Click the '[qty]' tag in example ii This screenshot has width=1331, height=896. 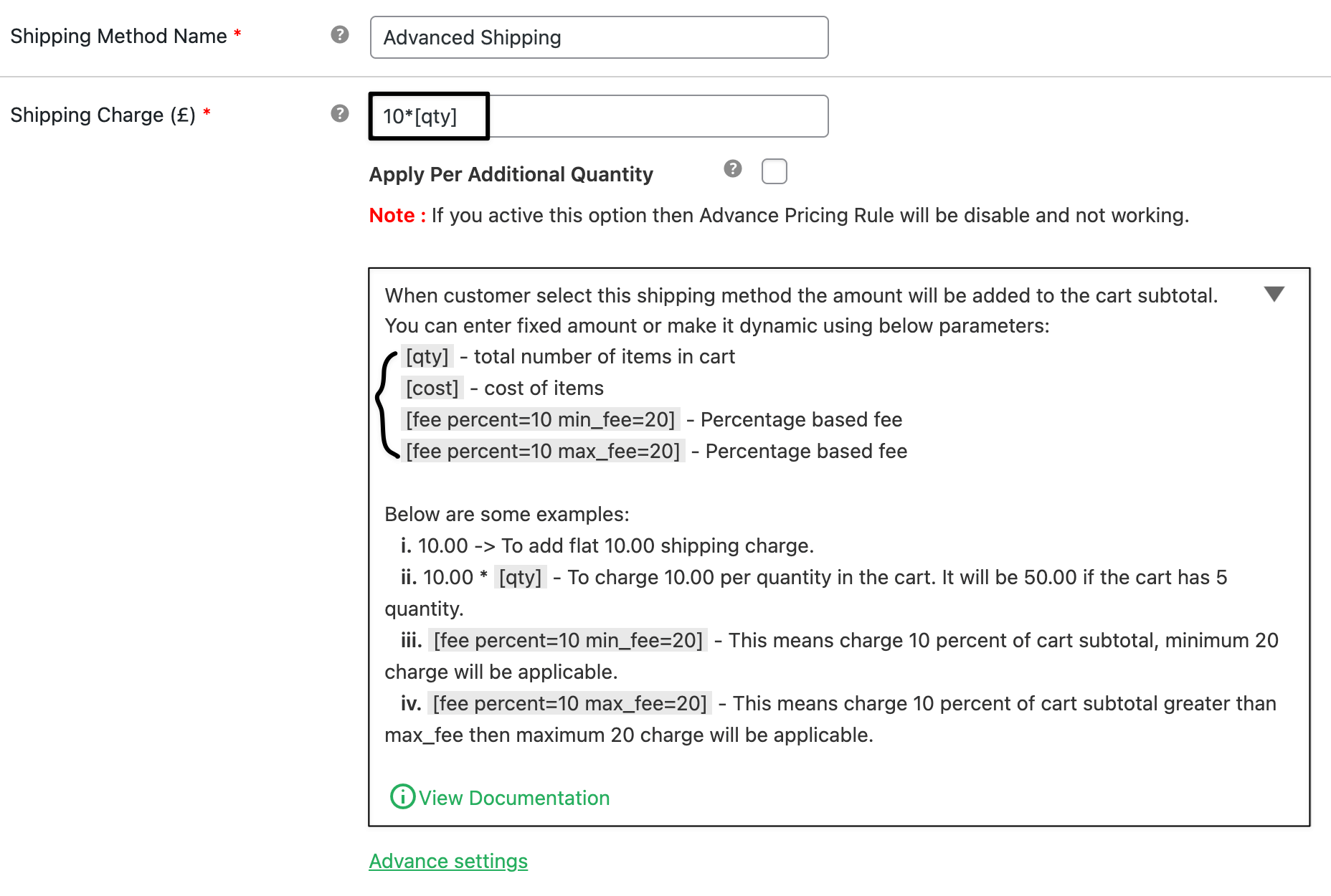click(521, 577)
